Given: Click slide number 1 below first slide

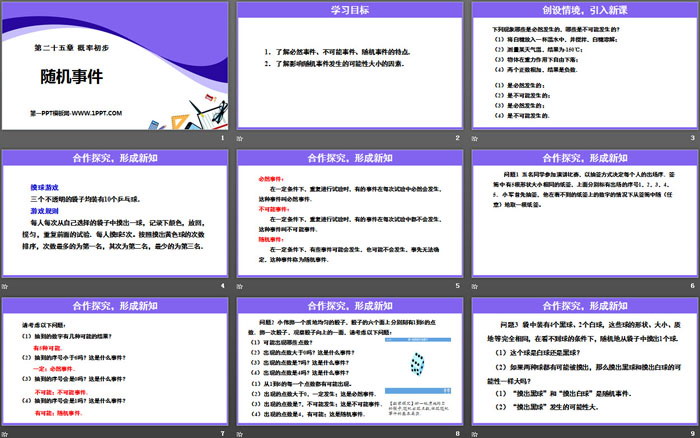Looking at the screenshot, I should 222,138.
